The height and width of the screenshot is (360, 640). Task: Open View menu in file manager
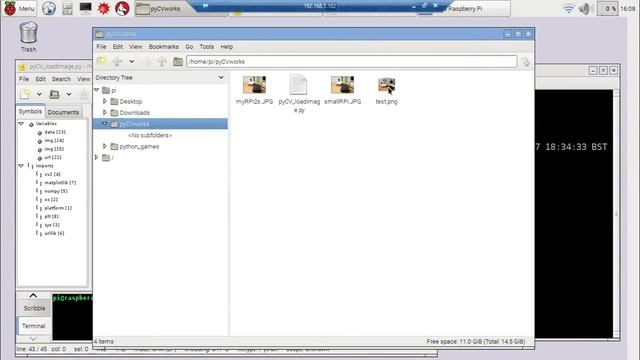click(x=136, y=47)
